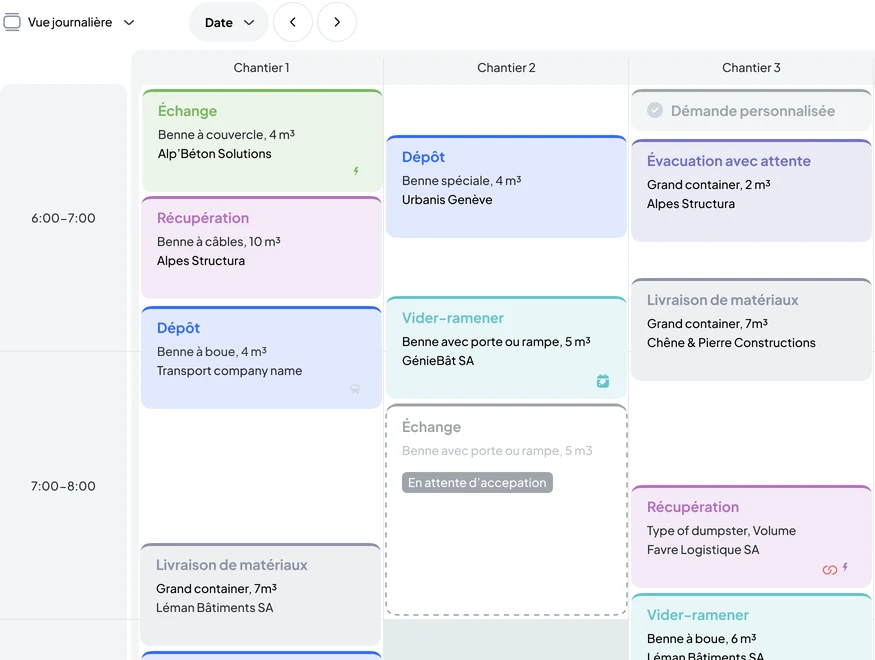Click the calendar icon on Vider-ramener GénieBât card

[603, 381]
